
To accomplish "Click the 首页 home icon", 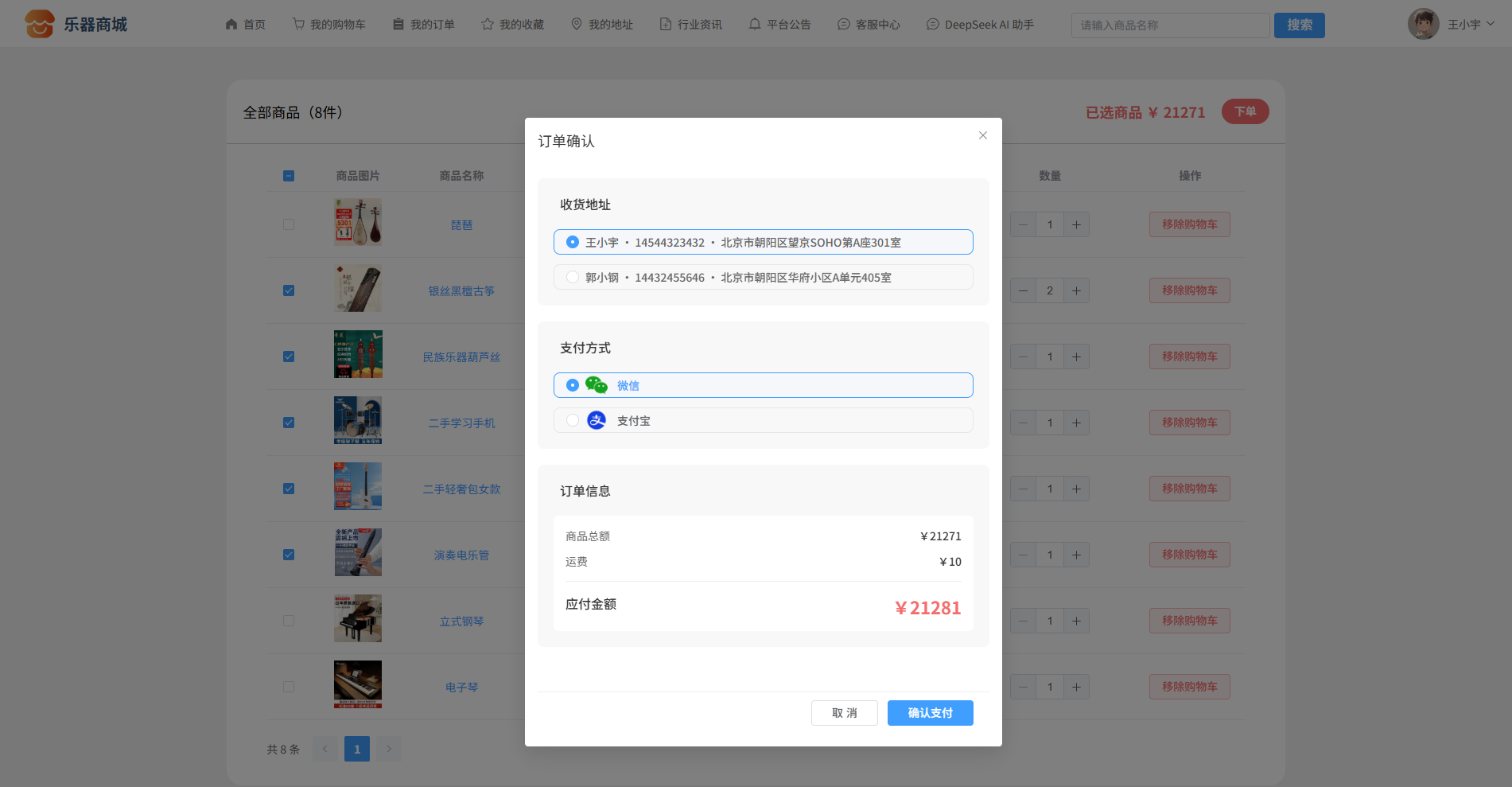I will coord(231,25).
